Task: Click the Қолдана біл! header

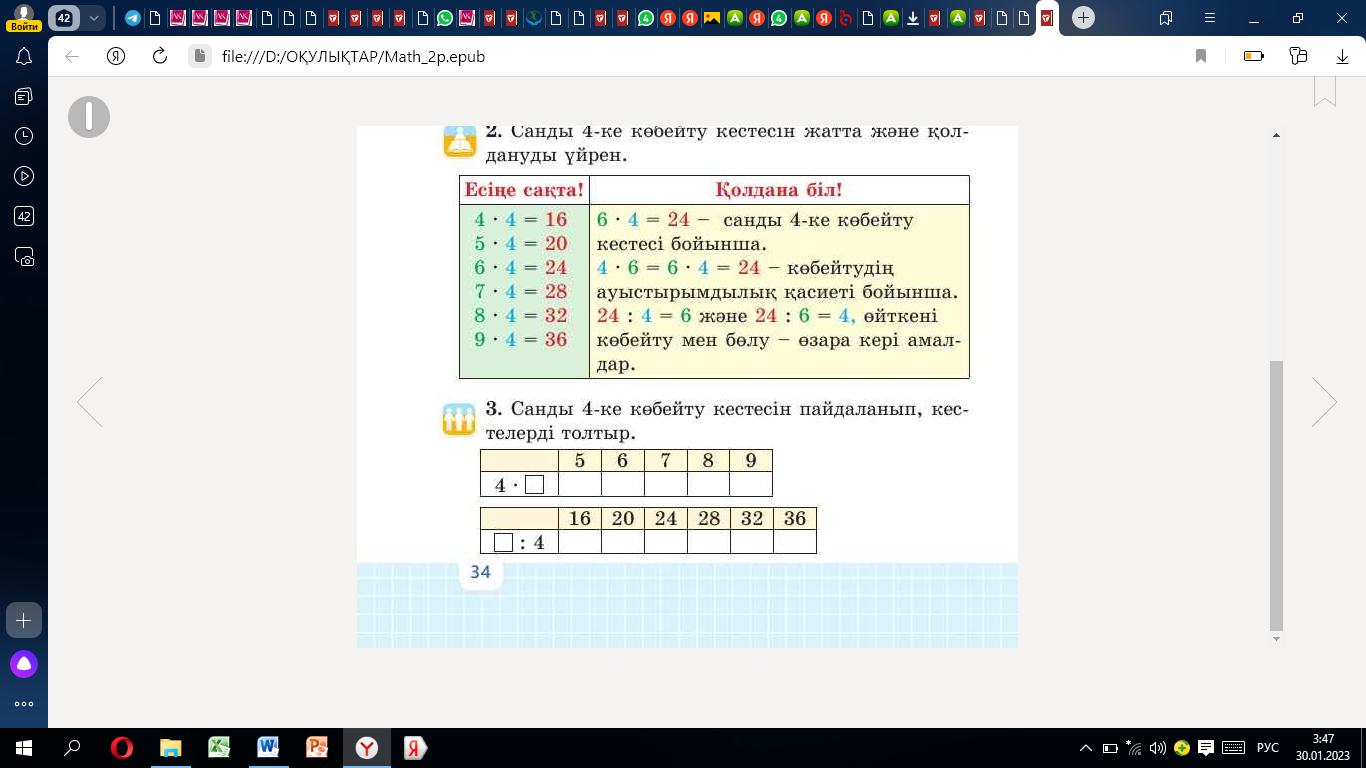Action: (779, 190)
